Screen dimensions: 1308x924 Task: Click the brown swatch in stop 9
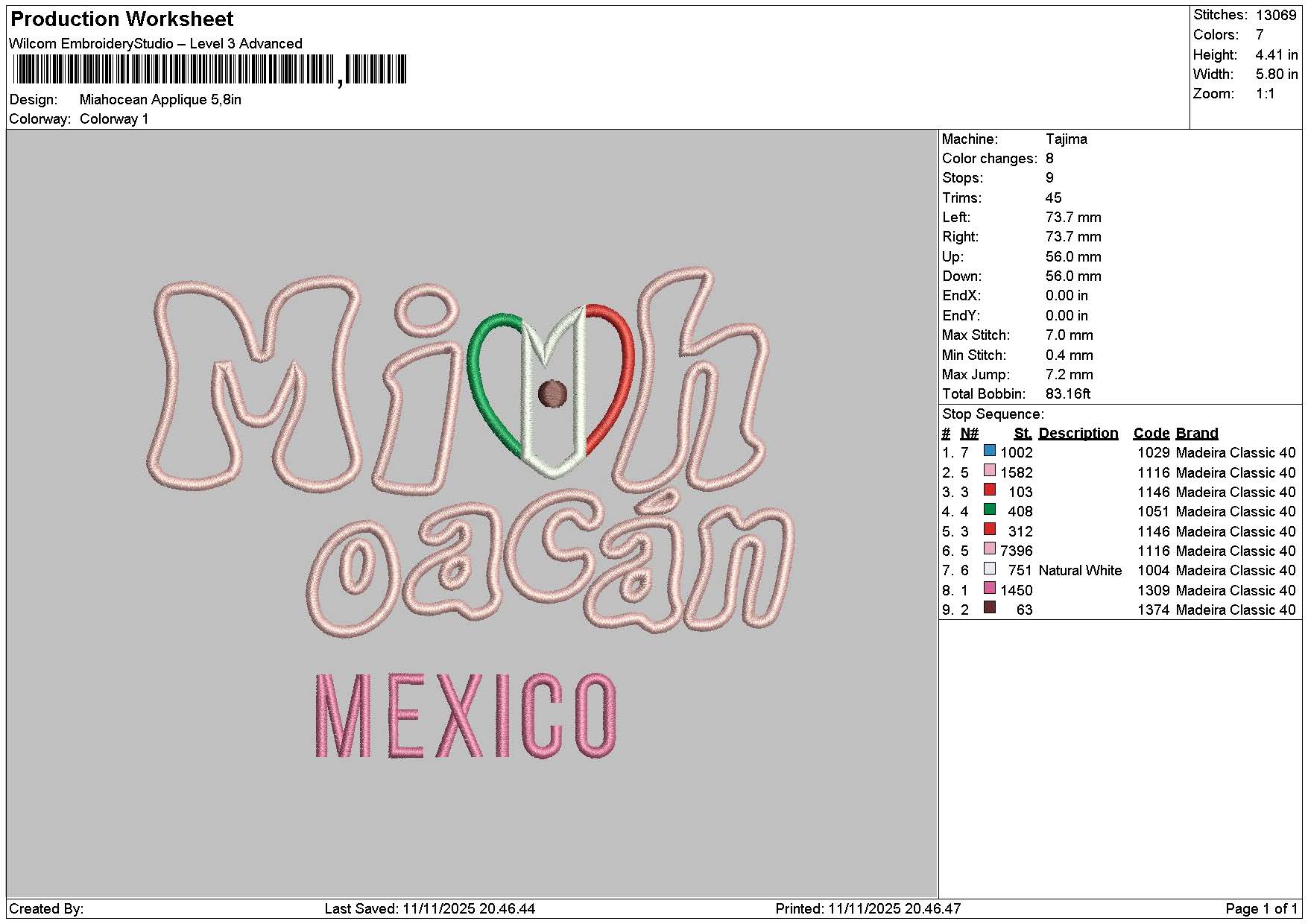(x=990, y=608)
